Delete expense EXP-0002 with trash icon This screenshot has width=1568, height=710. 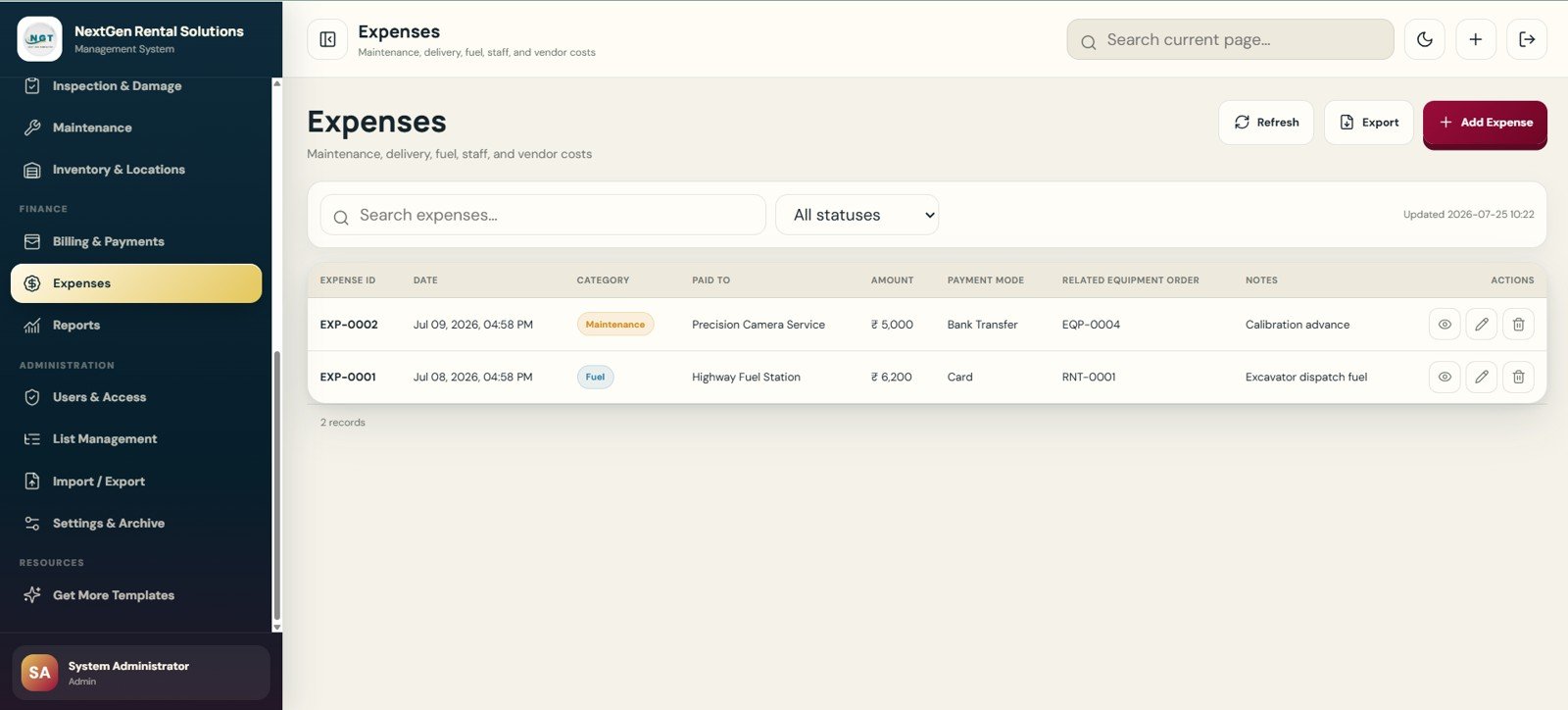pyautogui.click(x=1518, y=325)
